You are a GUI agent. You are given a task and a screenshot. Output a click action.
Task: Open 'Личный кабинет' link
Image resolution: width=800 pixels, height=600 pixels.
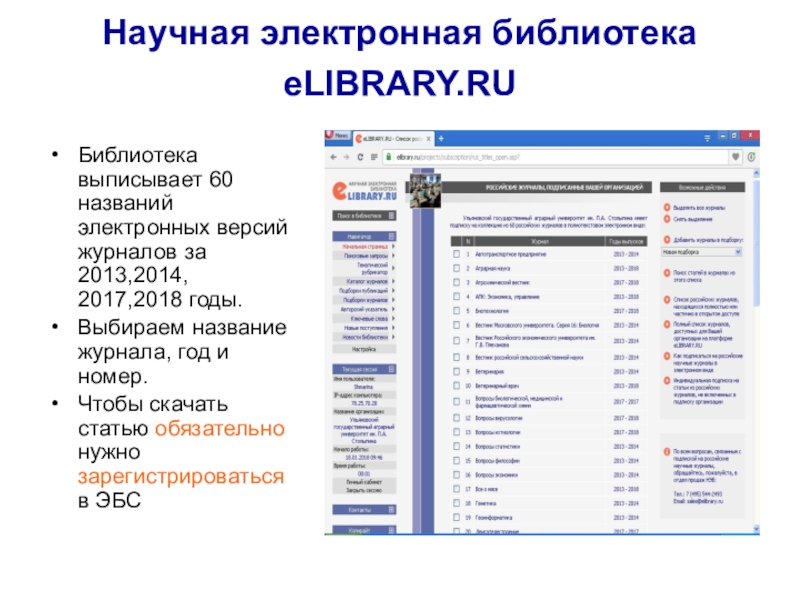[364, 482]
